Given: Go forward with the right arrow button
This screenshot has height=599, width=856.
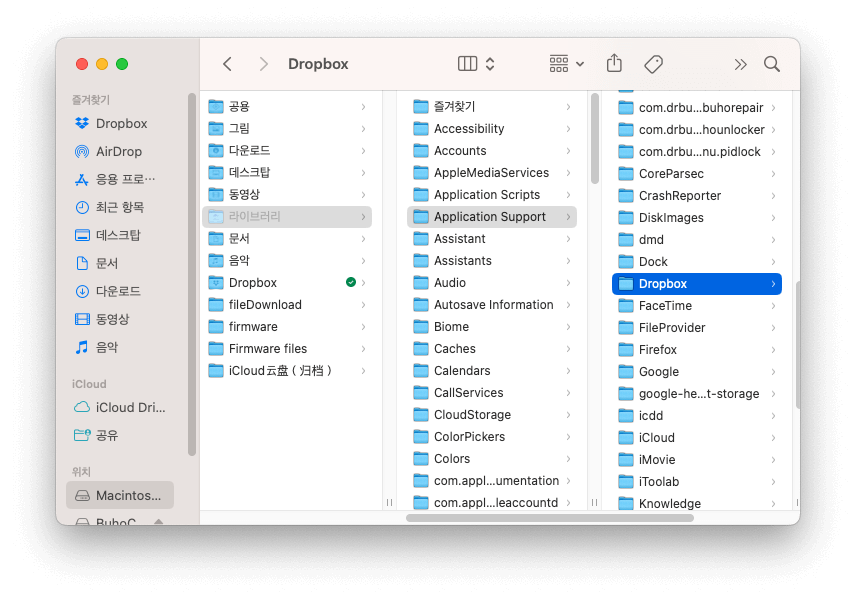Looking at the screenshot, I should click(x=264, y=64).
